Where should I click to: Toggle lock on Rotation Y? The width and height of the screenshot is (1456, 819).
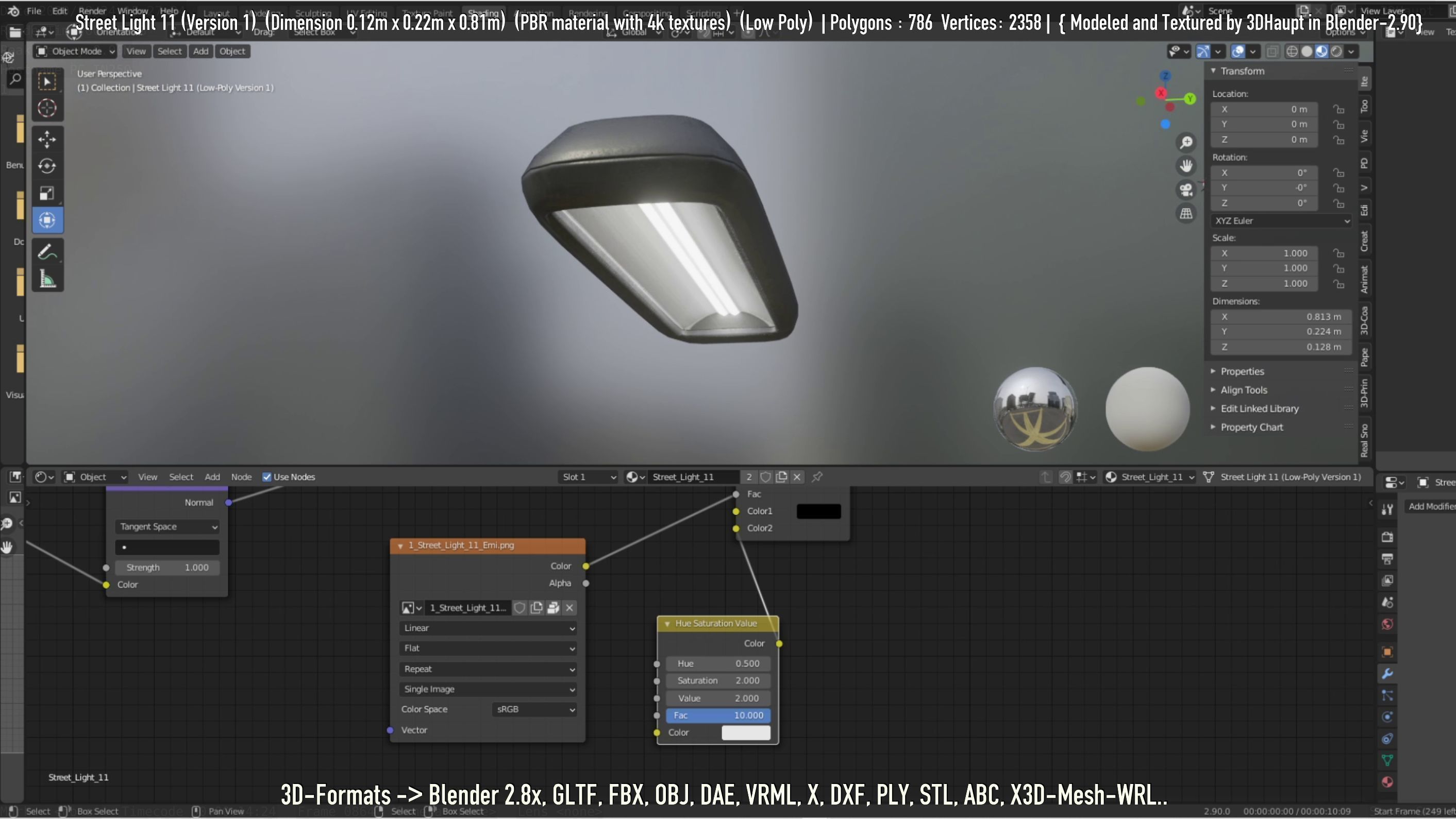click(x=1338, y=187)
